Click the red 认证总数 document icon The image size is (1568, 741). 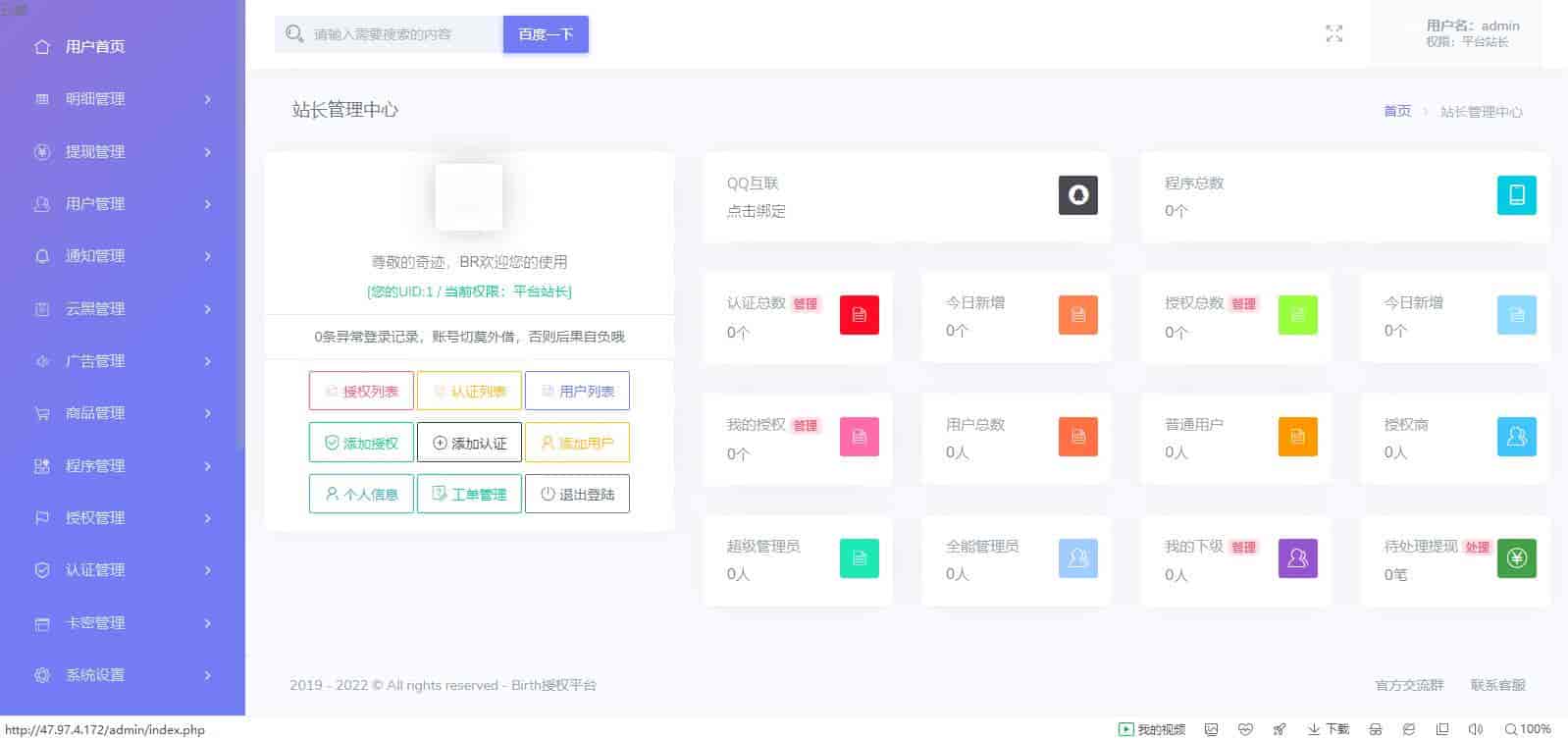click(859, 315)
